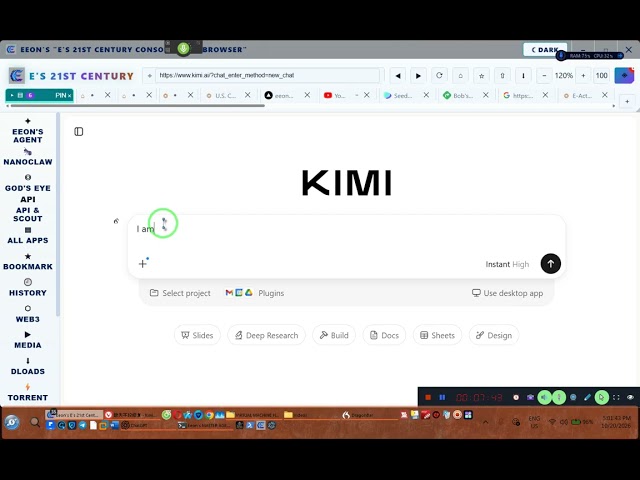The image size is (640, 480).
Task: Choose the Build quick action
Action: (x=334, y=336)
